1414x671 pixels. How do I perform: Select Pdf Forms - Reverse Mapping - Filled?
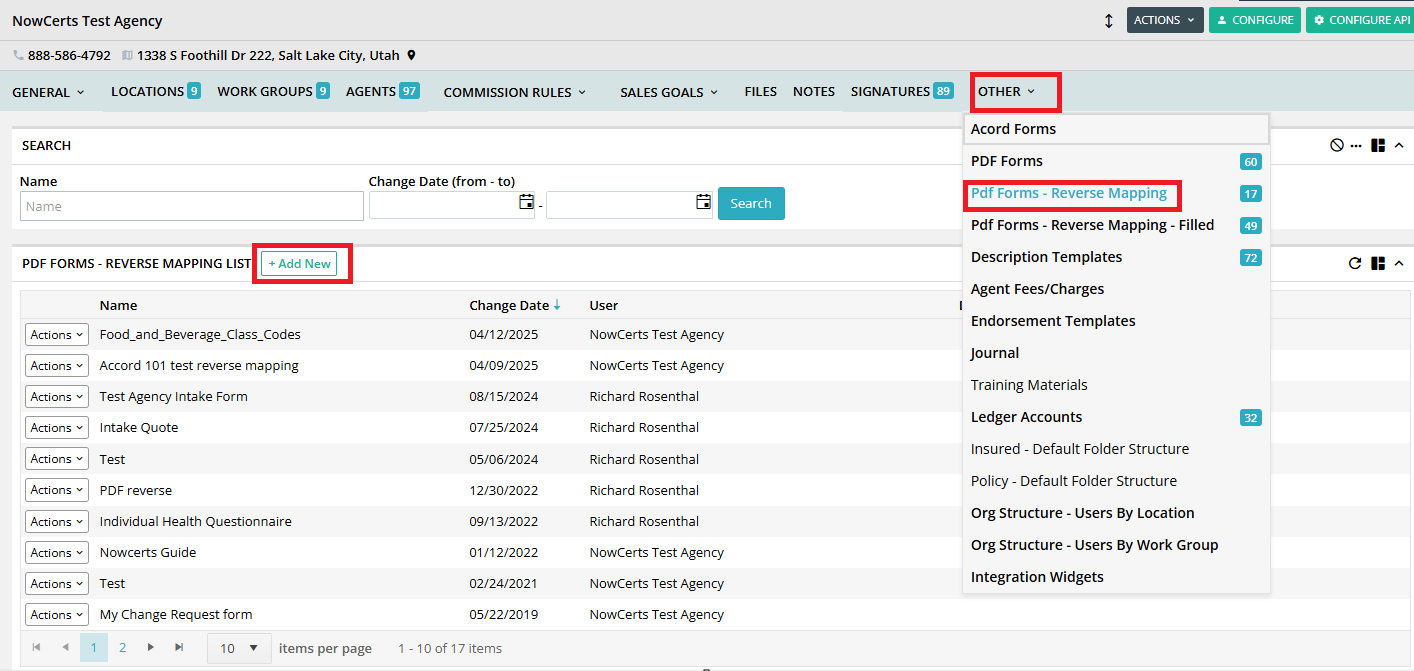pyautogui.click(x=1116, y=225)
